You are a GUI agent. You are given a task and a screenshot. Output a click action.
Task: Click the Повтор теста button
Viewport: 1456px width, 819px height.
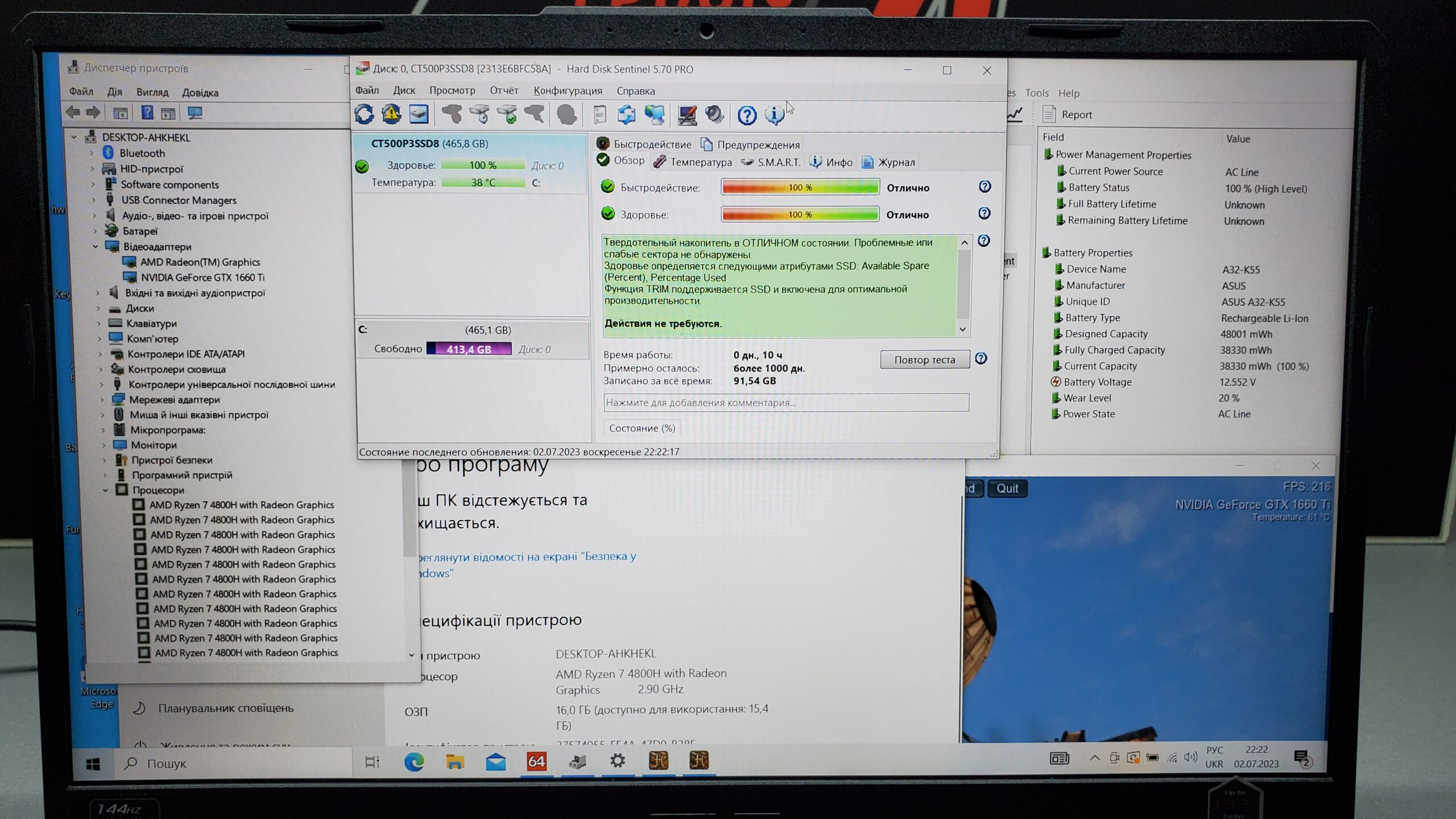click(924, 359)
